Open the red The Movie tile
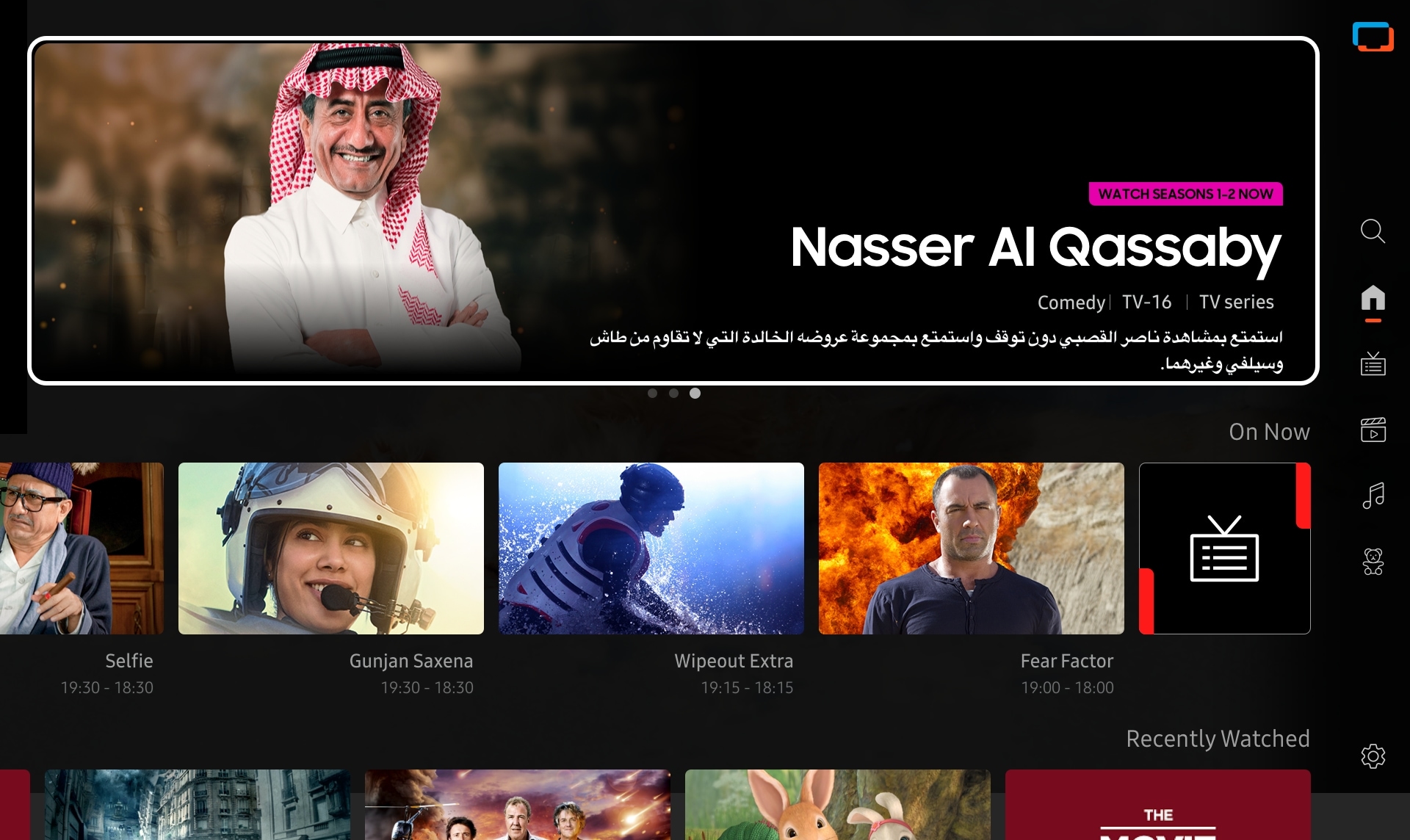 coord(1157,805)
